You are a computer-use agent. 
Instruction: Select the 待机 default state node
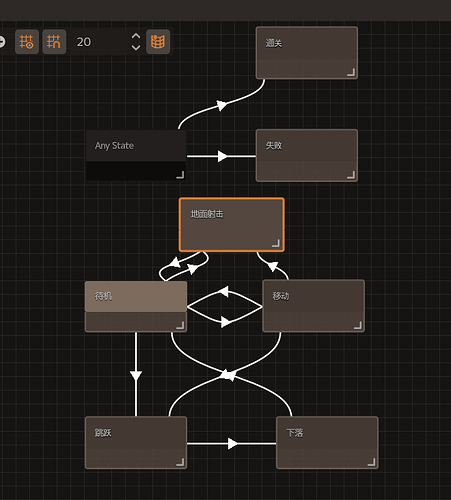click(x=136, y=306)
